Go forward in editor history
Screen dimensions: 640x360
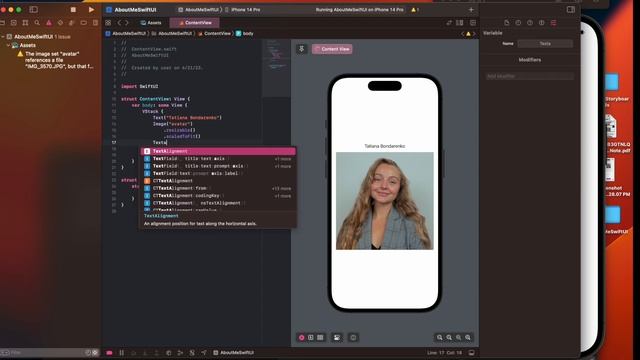pos(127,23)
